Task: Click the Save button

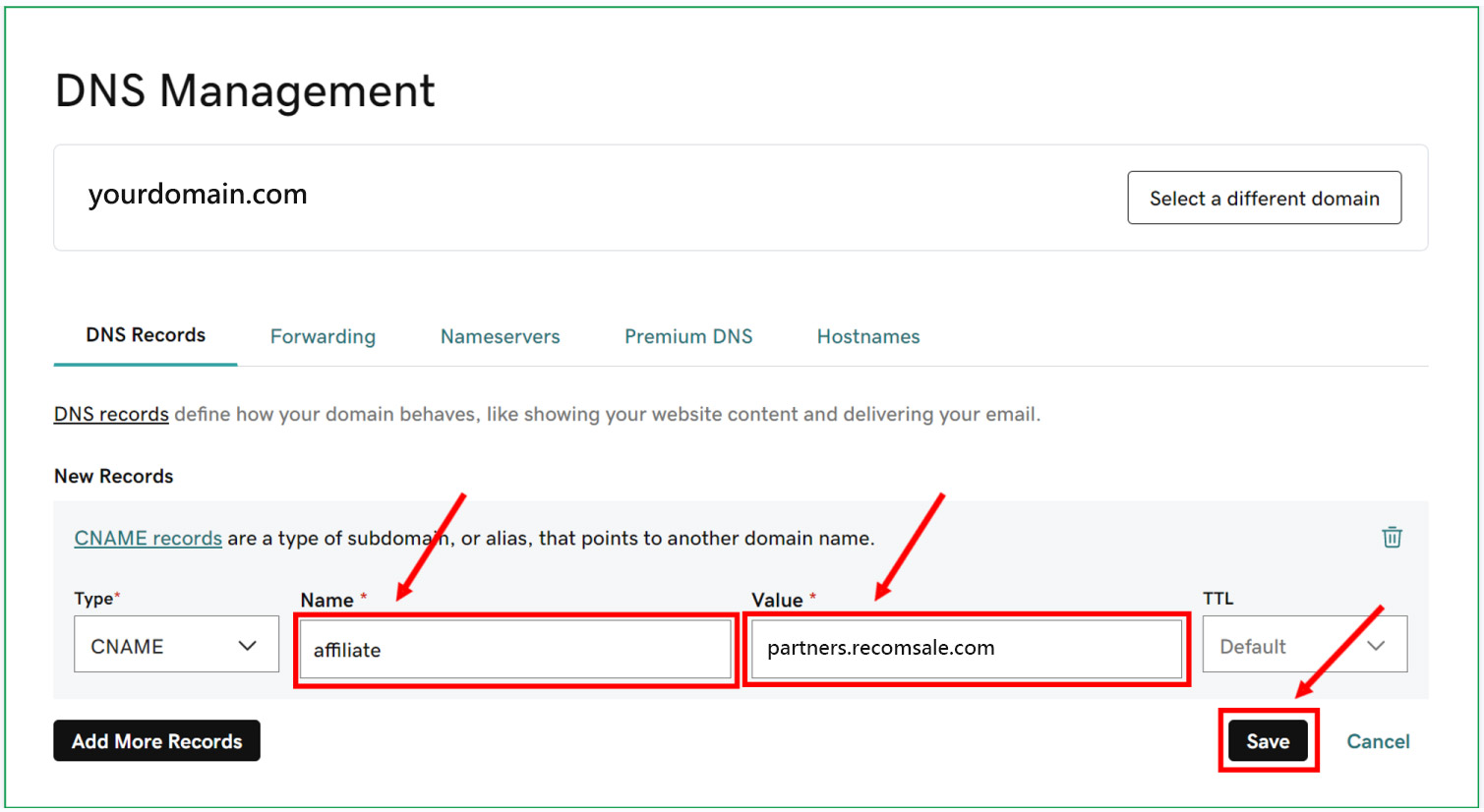Action: (x=1268, y=741)
